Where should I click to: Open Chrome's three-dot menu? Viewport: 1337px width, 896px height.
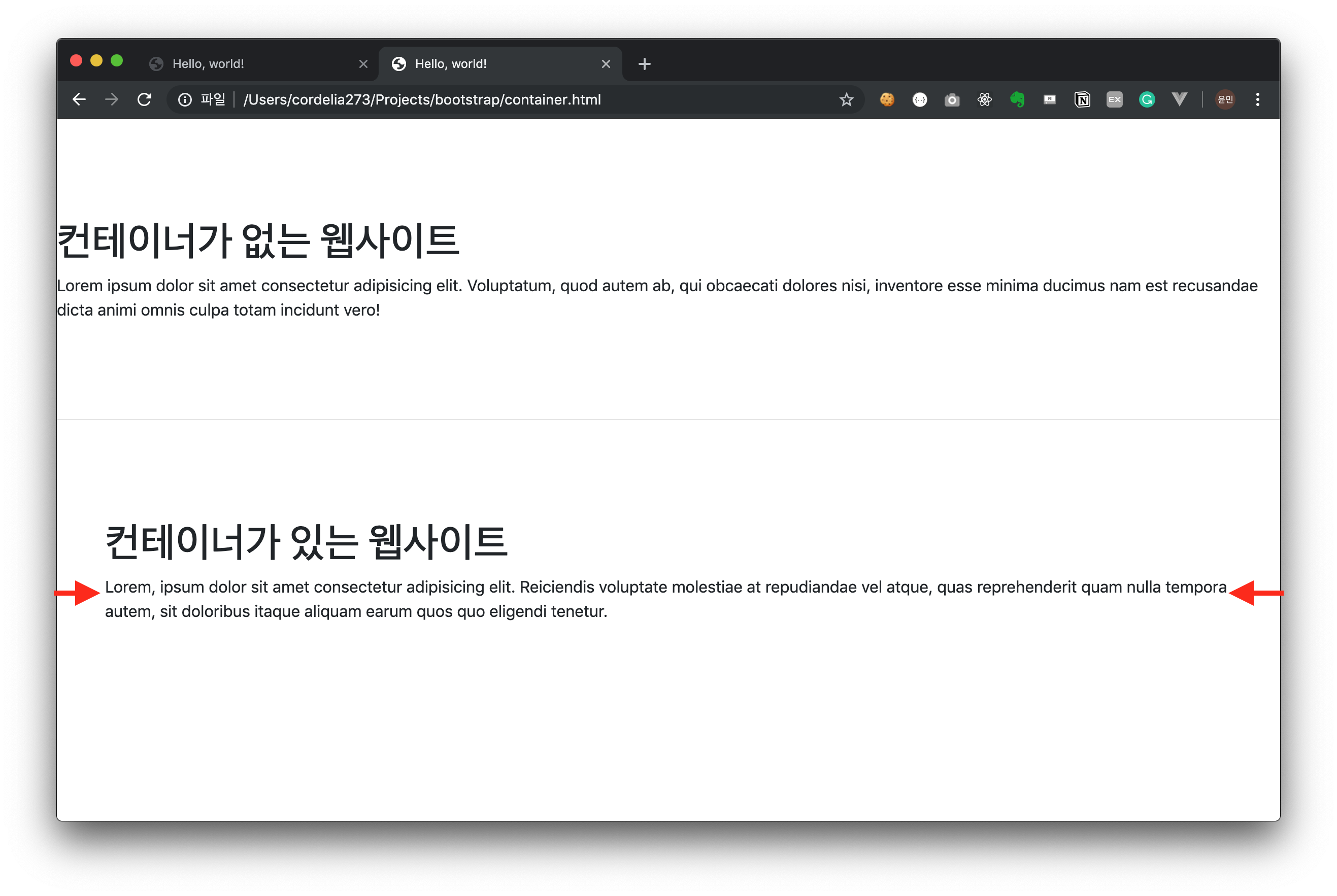(1257, 99)
